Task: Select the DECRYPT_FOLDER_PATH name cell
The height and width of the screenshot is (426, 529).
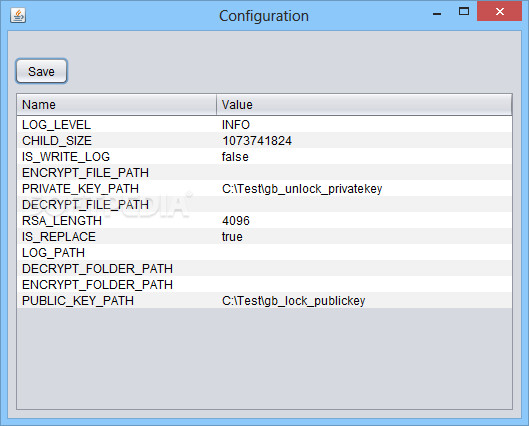Action: pos(117,268)
